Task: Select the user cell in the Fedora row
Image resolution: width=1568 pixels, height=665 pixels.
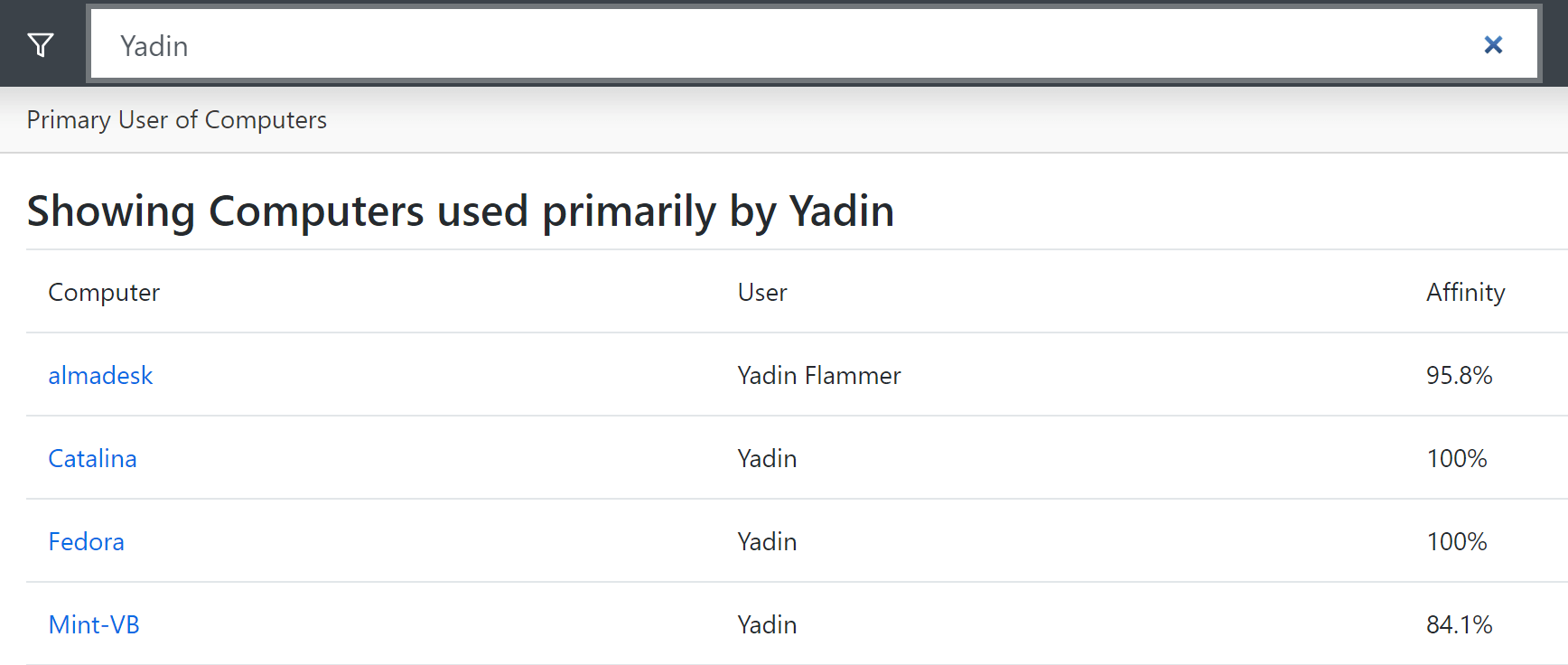Action: click(x=767, y=542)
